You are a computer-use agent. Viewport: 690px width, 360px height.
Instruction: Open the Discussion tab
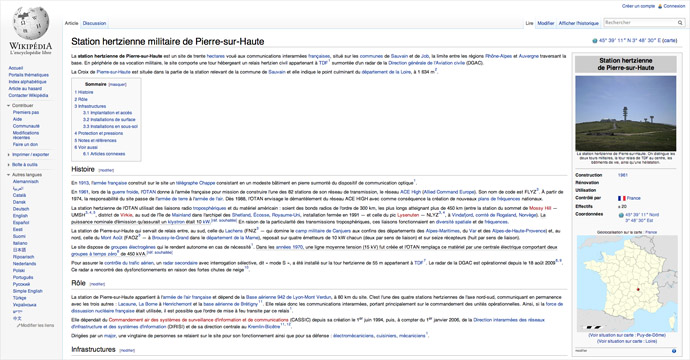[x=95, y=23]
